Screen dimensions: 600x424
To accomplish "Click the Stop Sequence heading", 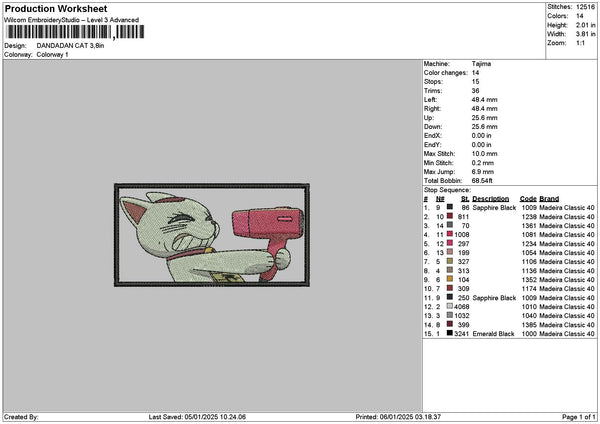I will (x=447, y=190).
